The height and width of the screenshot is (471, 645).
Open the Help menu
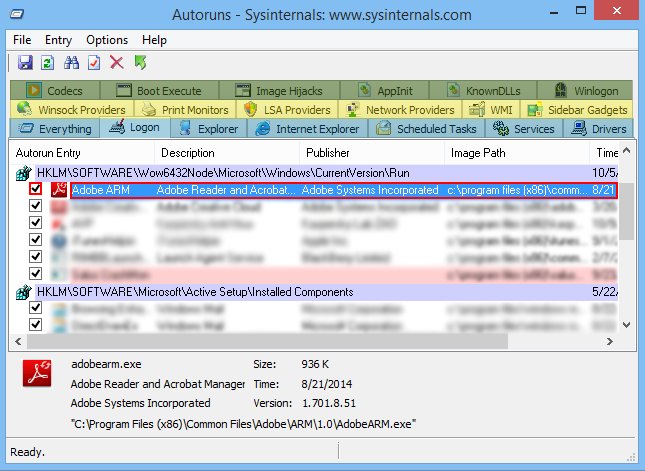[x=154, y=40]
